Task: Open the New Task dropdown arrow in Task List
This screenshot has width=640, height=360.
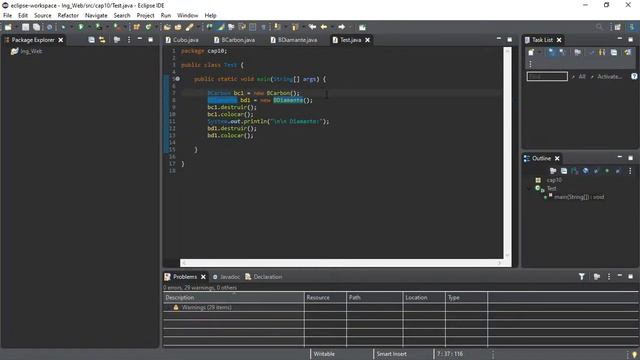Action: [540, 52]
